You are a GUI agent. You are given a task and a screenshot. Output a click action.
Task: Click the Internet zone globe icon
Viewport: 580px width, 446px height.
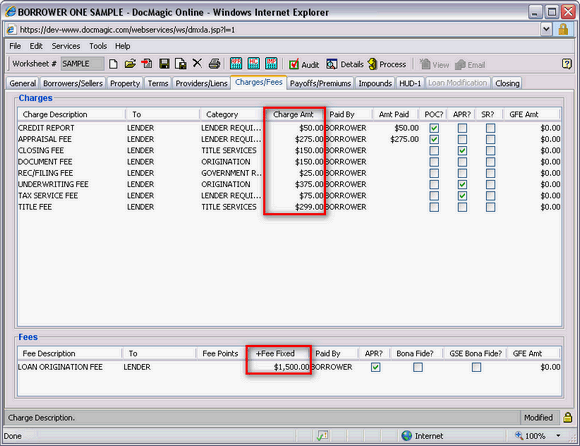(407, 436)
